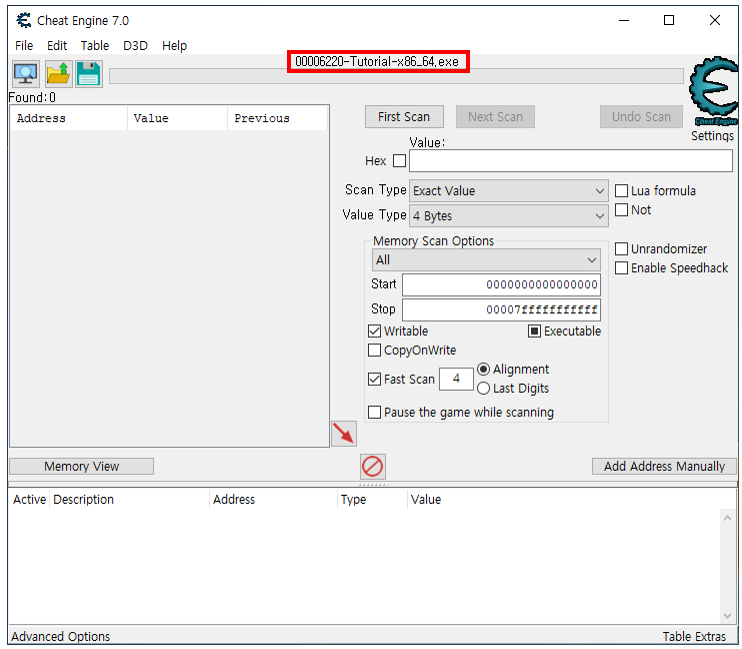Click the Active column header
The height and width of the screenshot is (649, 742).
pos(29,499)
